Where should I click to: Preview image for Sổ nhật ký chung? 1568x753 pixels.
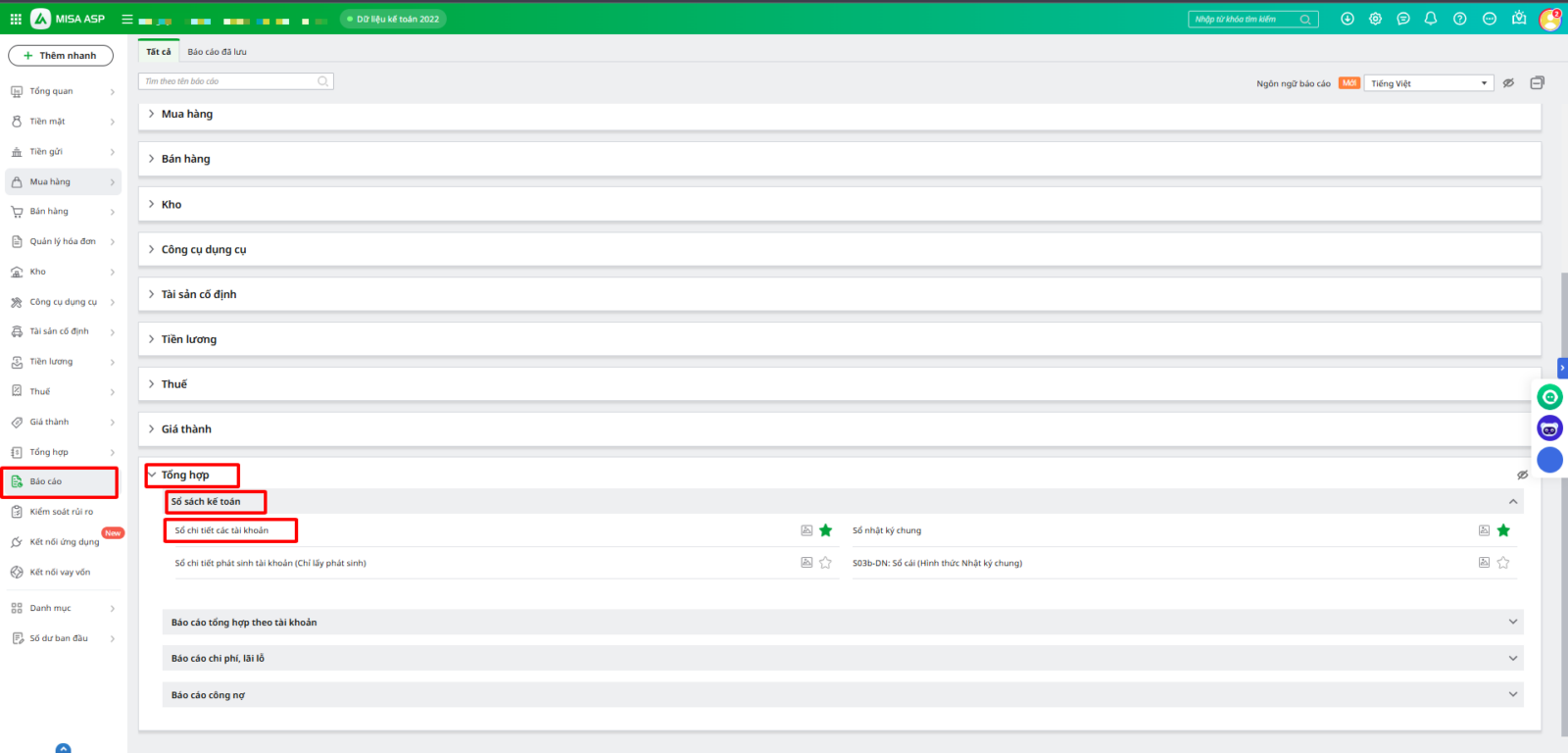1484,530
